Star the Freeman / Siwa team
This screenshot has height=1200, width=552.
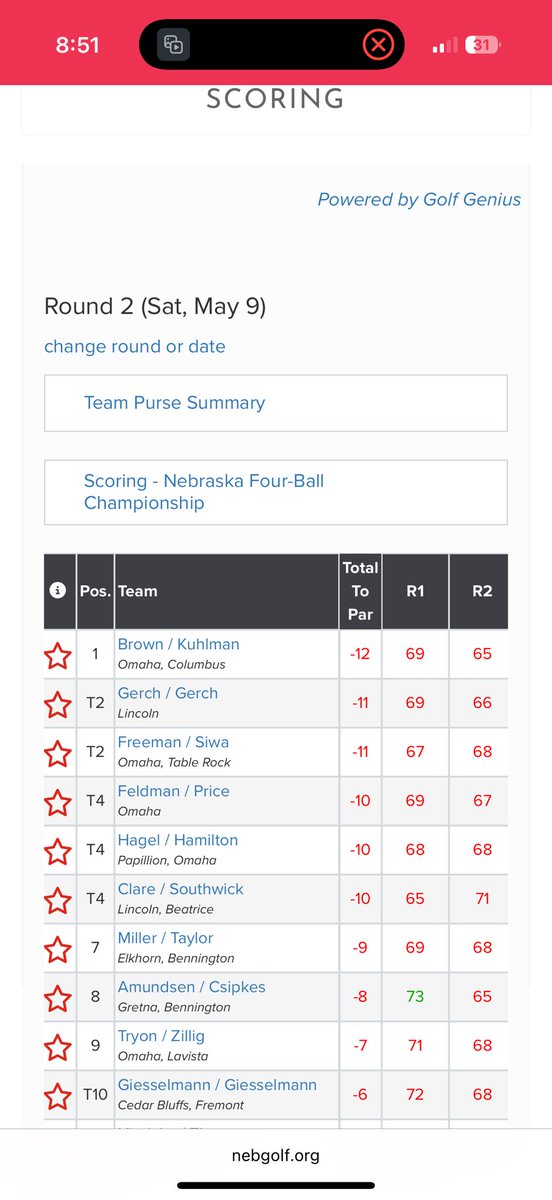click(x=58, y=754)
